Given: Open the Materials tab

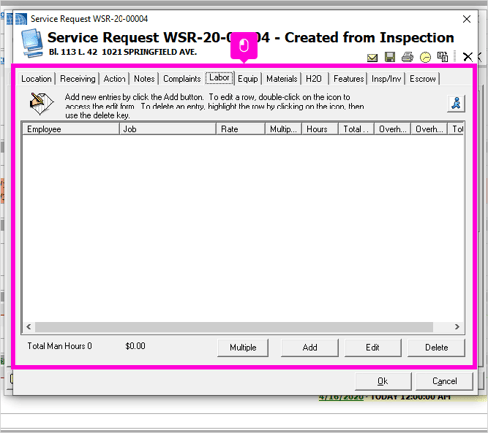Looking at the screenshot, I should (282, 79).
